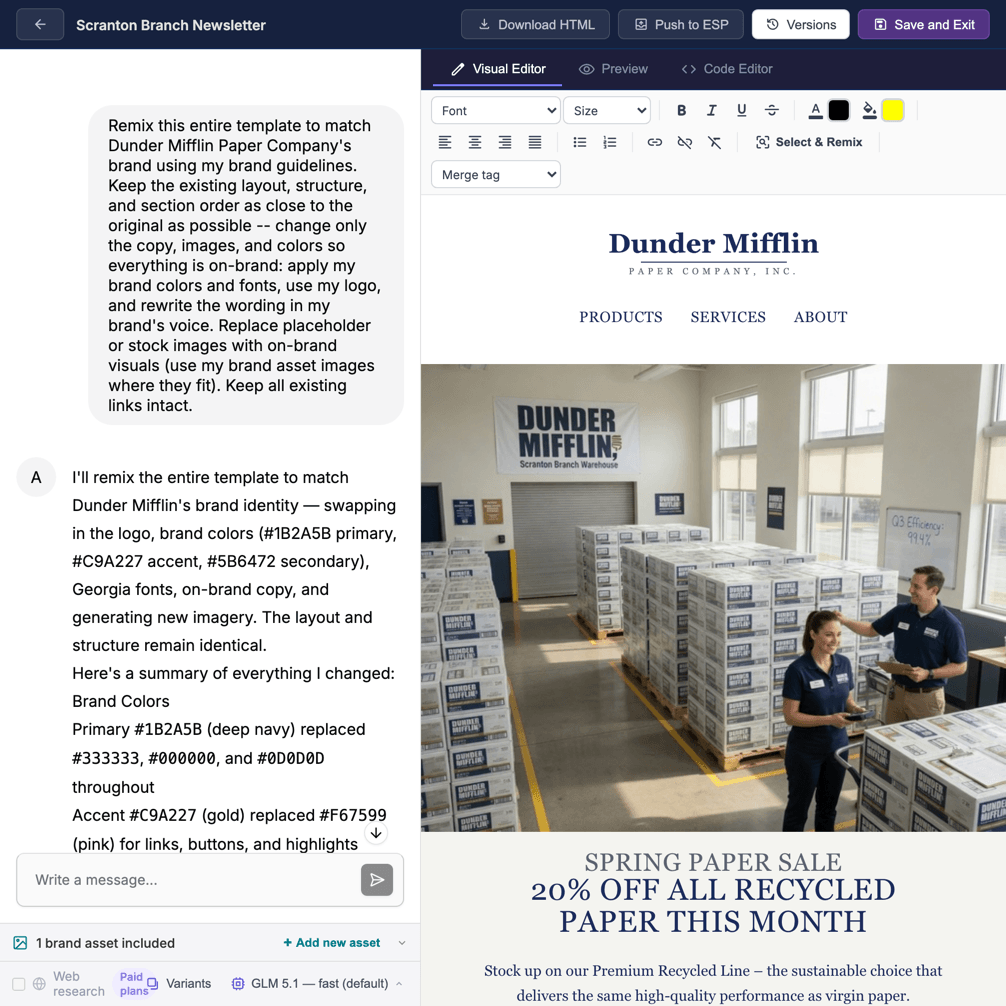
Task: Click the assistant avatar A
Action: [36, 477]
